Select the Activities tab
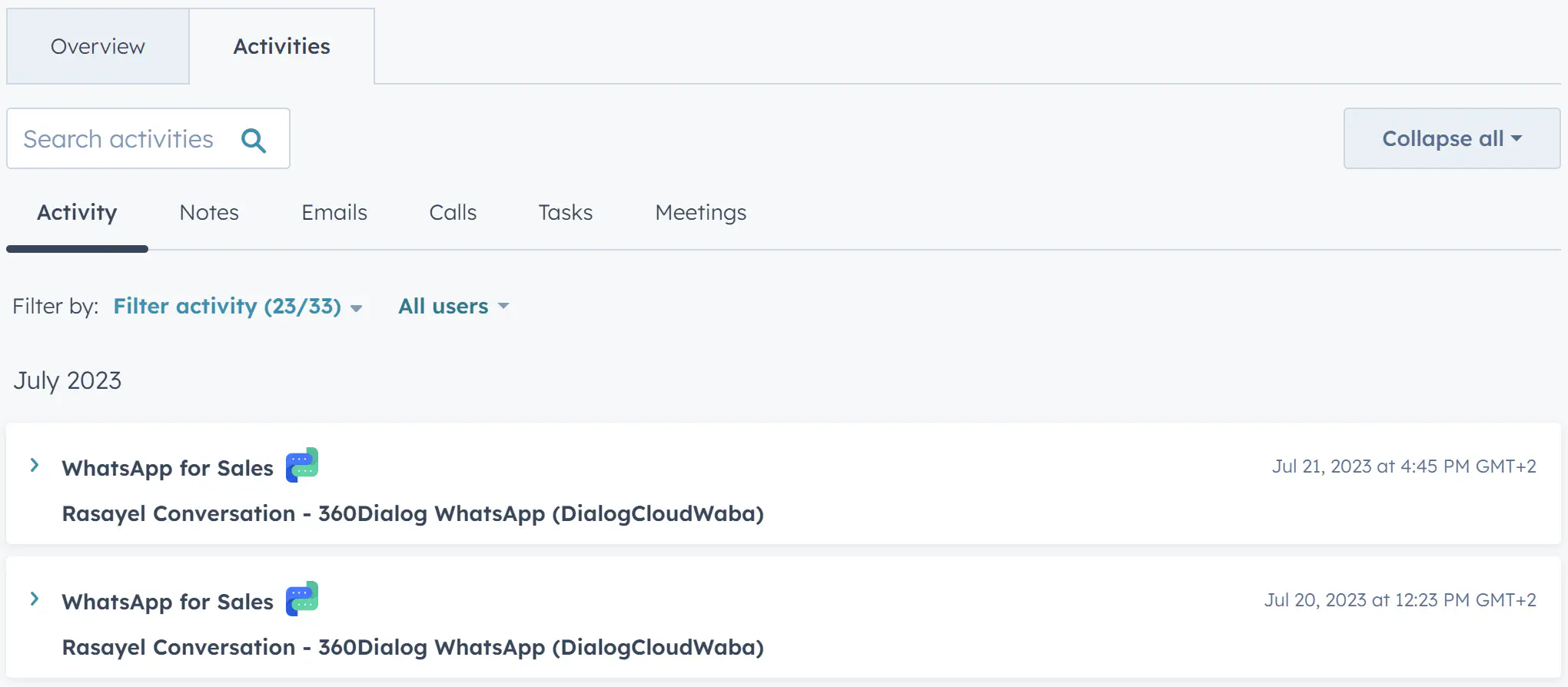This screenshot has width=1568, height=687. coord(282,46)
